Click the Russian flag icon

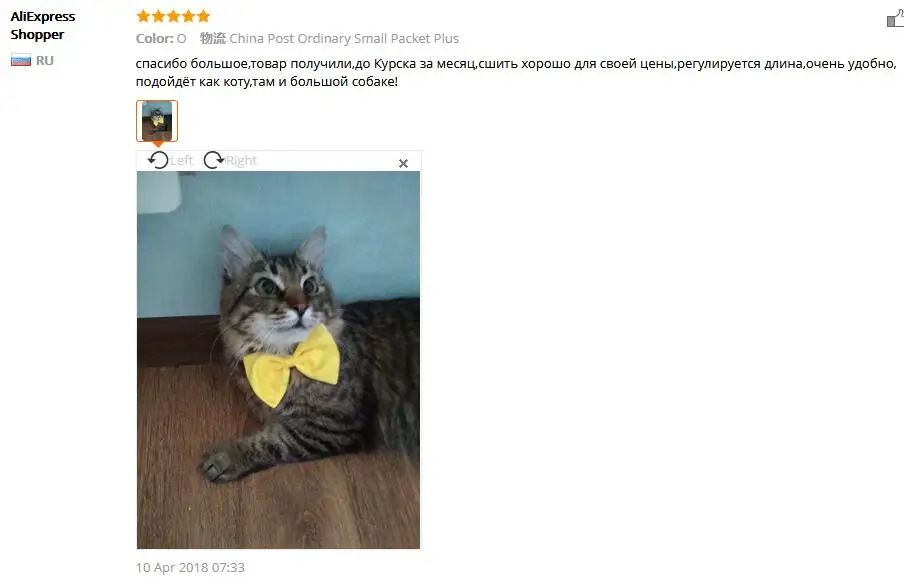pyautogui.click(x=21, y=60)
